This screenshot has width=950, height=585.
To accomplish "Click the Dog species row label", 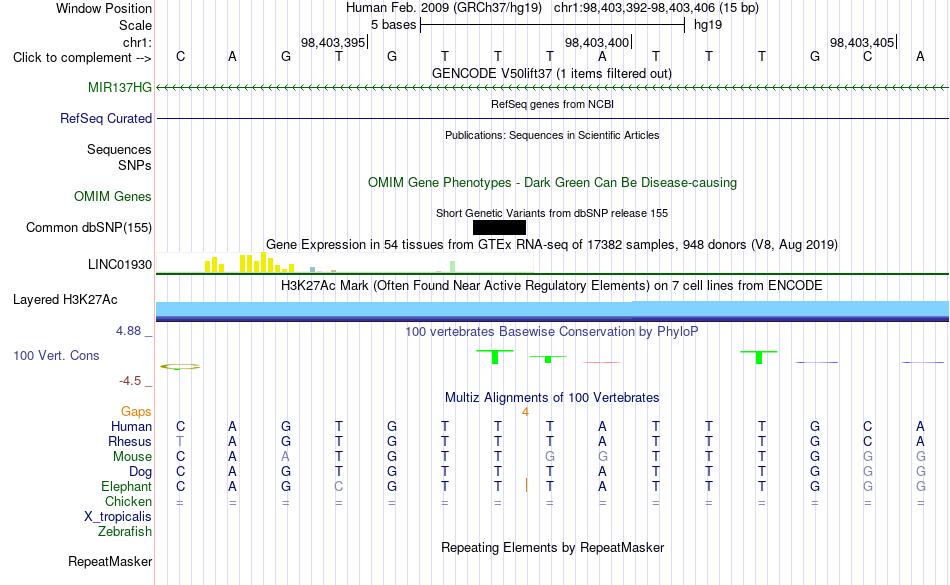I will click(x=140, y=471).
